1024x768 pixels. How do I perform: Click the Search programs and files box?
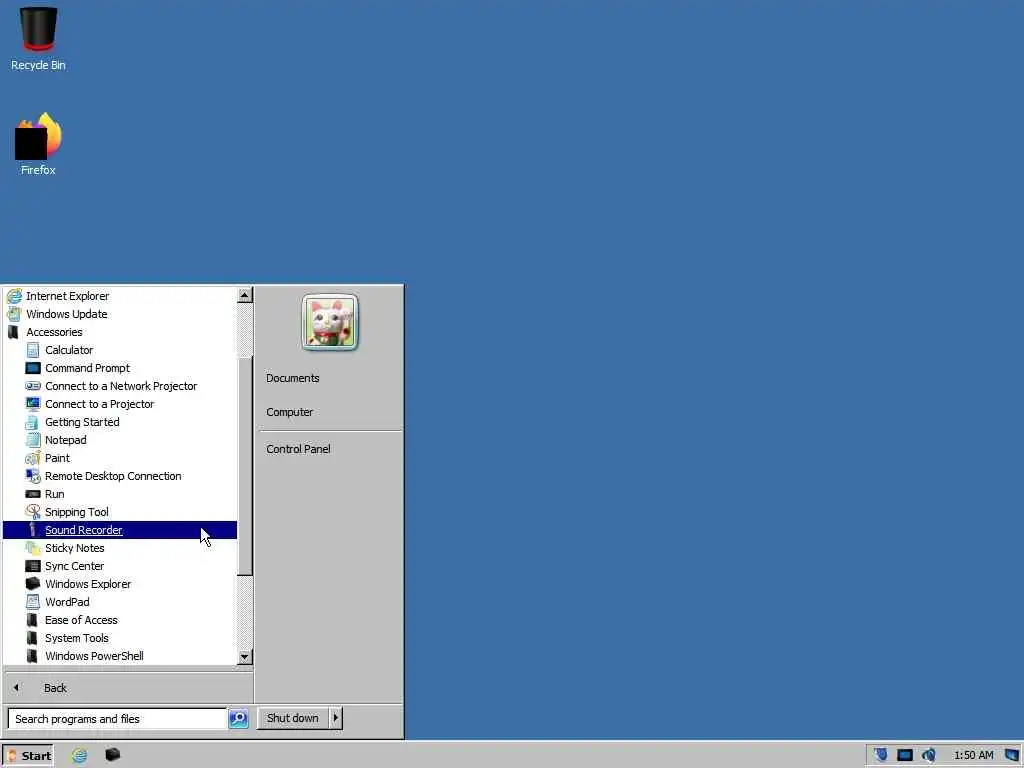click(x=118, y=719)
